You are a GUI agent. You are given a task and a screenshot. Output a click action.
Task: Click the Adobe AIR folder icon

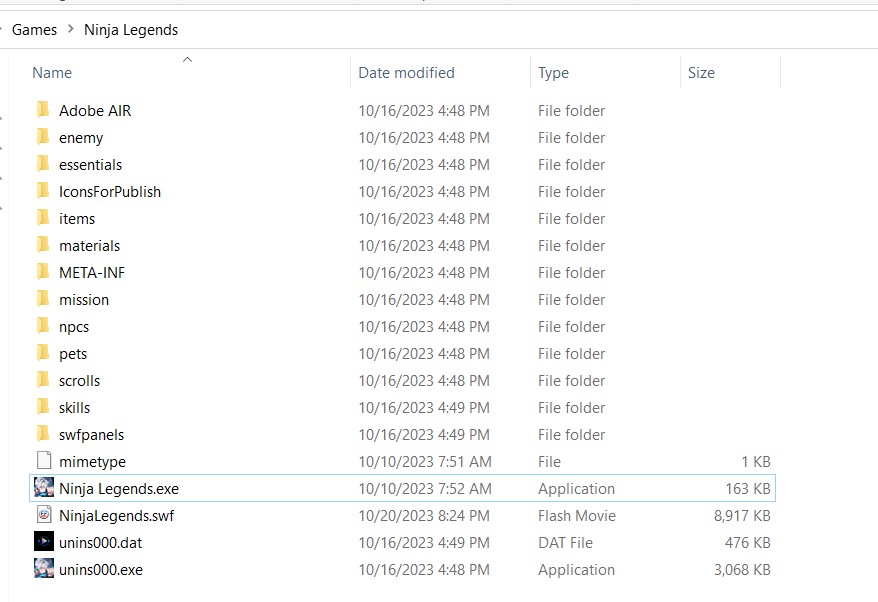tap(43, 110)
